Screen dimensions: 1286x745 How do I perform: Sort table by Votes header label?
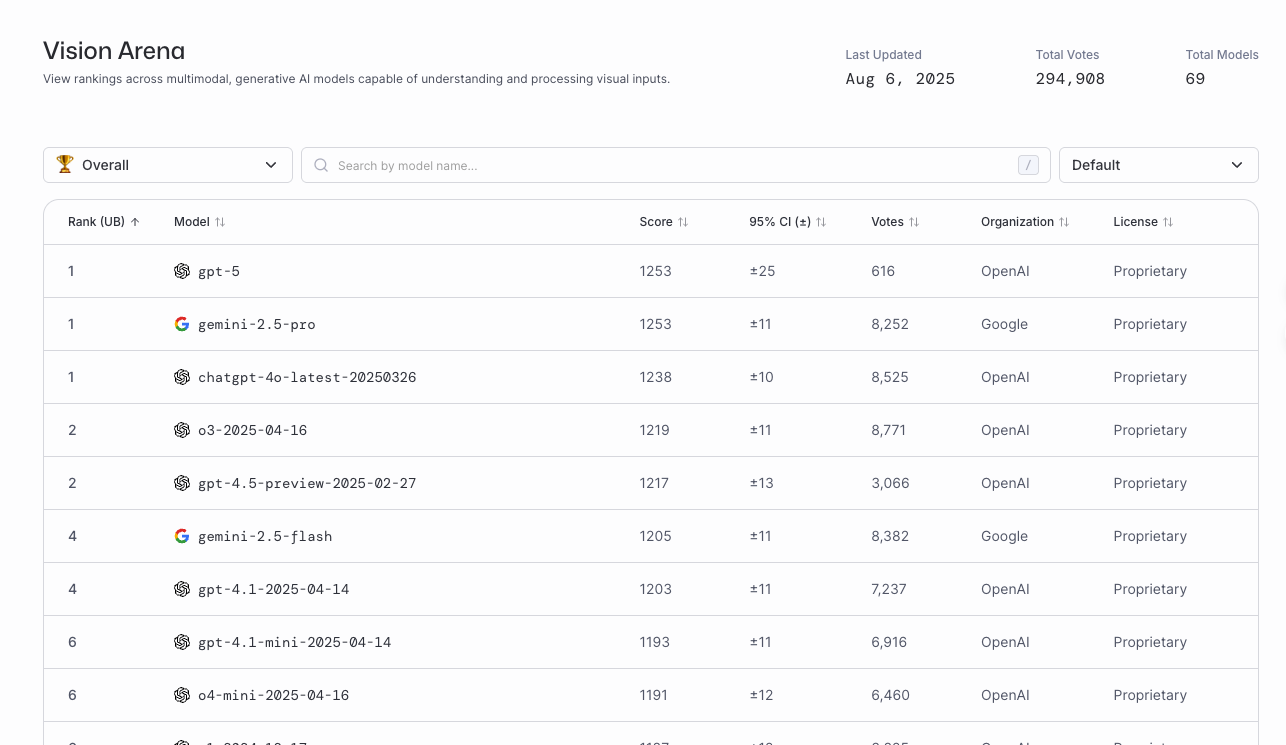pos(887,222)
